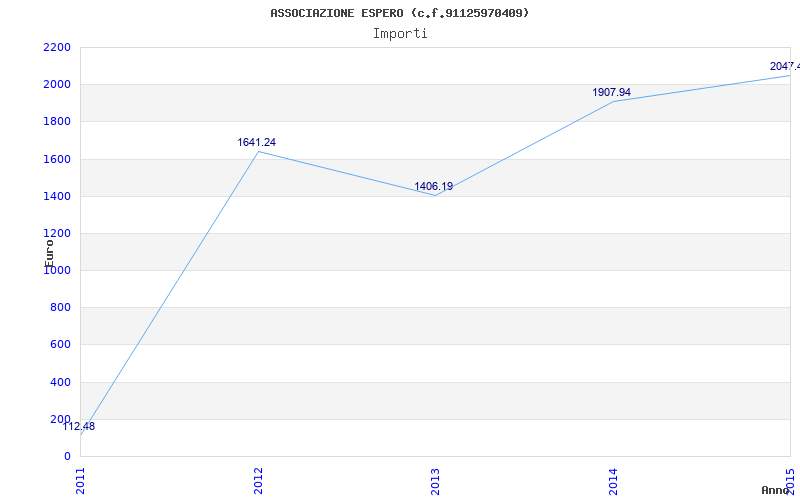The height and width of the screenshot is (500, 800).
Task: Click the 1406.19 data point label
Action: pyautogui.click(x=433, y=186)
